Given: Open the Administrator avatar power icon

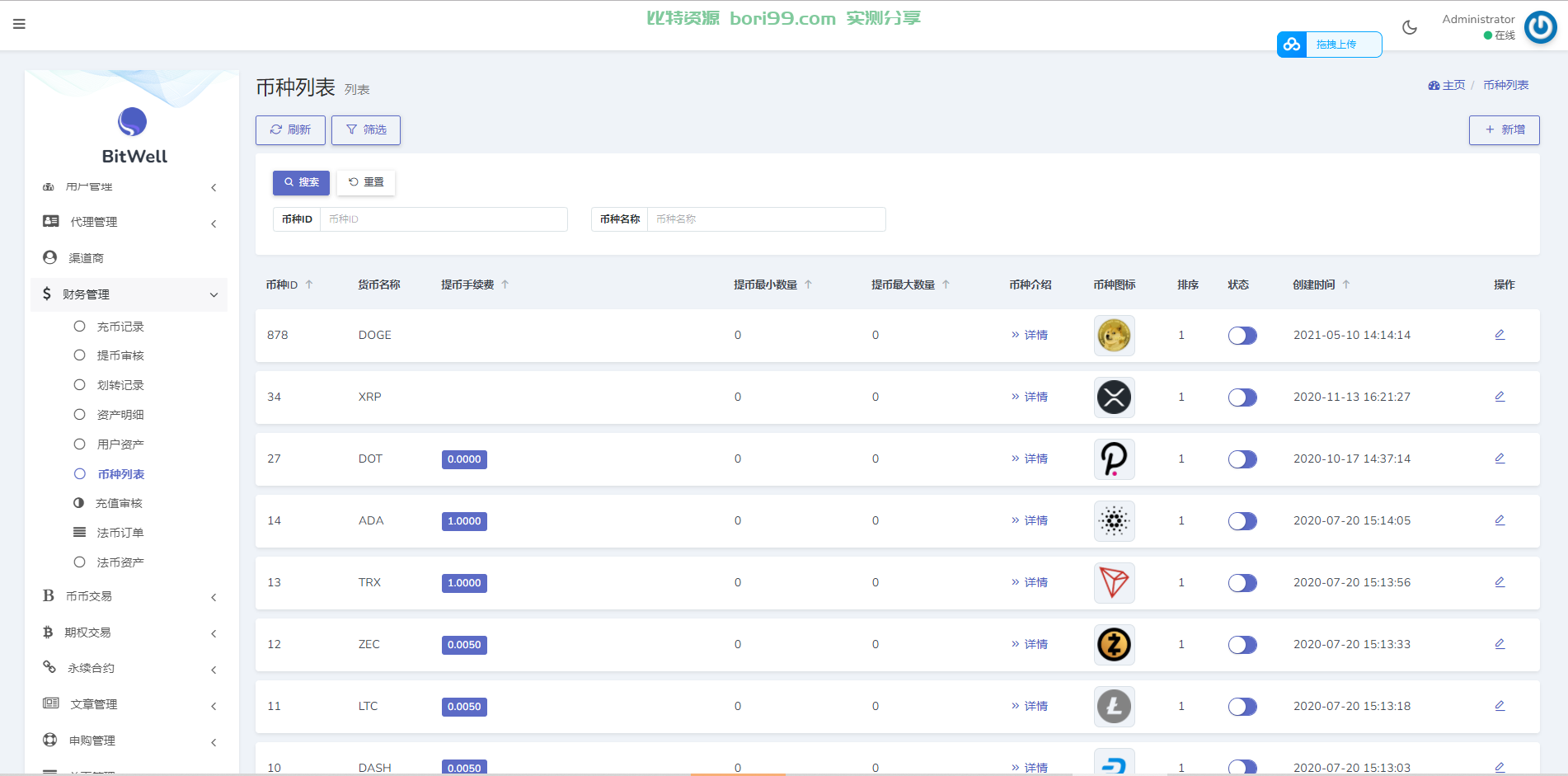Looking at the screenshot, I should coord(1540,27).
